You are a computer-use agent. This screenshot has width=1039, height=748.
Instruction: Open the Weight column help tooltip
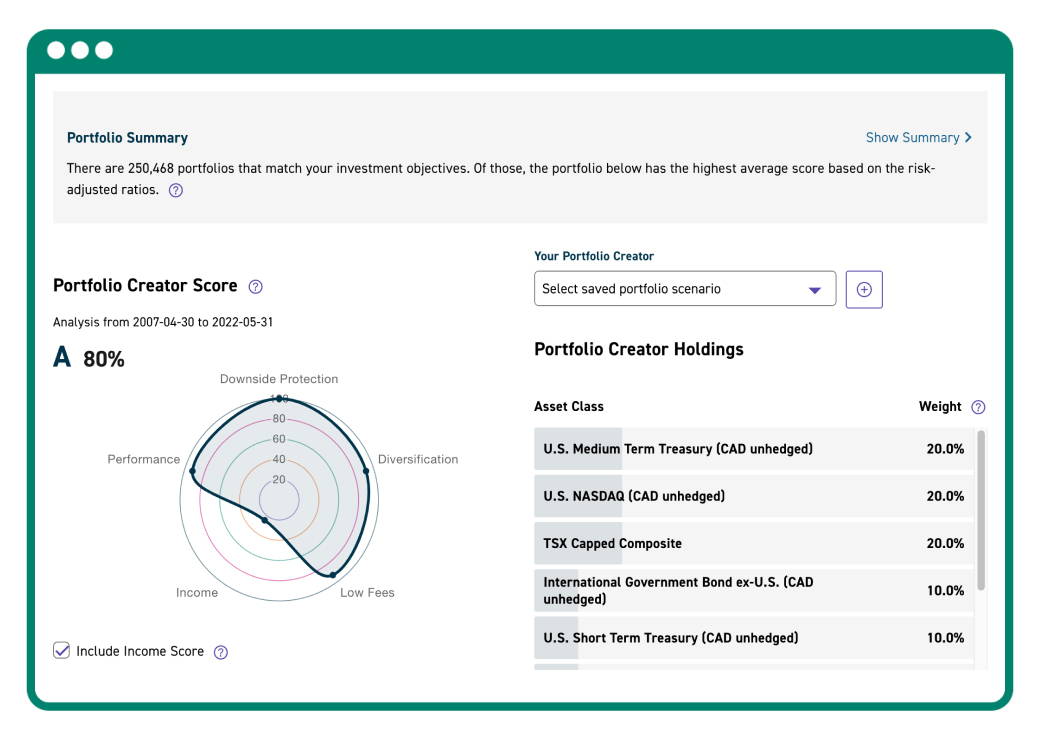(977, 407)
